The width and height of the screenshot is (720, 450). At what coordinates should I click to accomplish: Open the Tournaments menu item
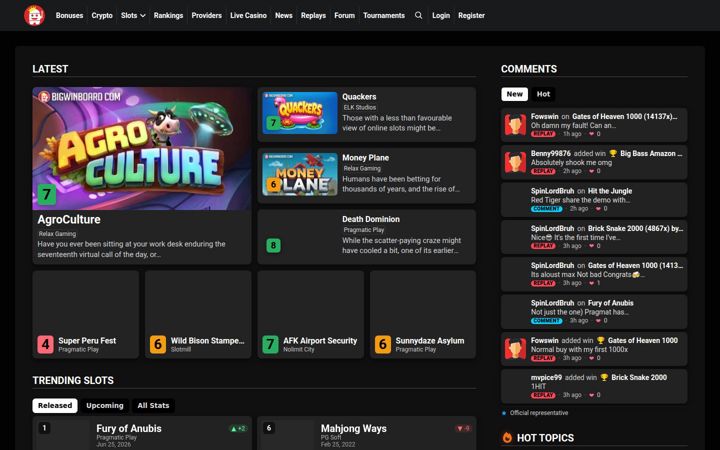pos(384,15)
